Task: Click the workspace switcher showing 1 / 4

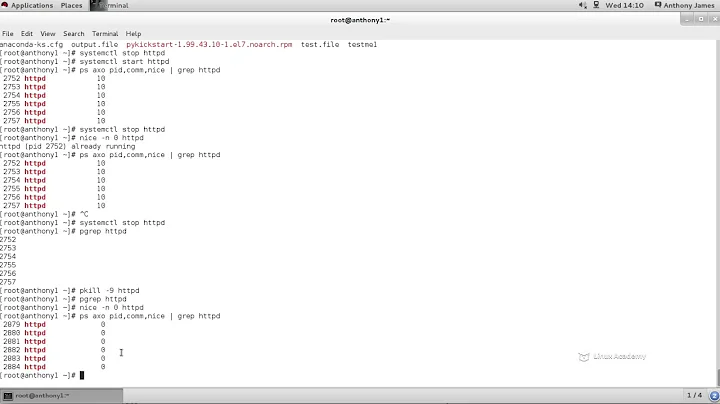Action: [x=694, y=395]
